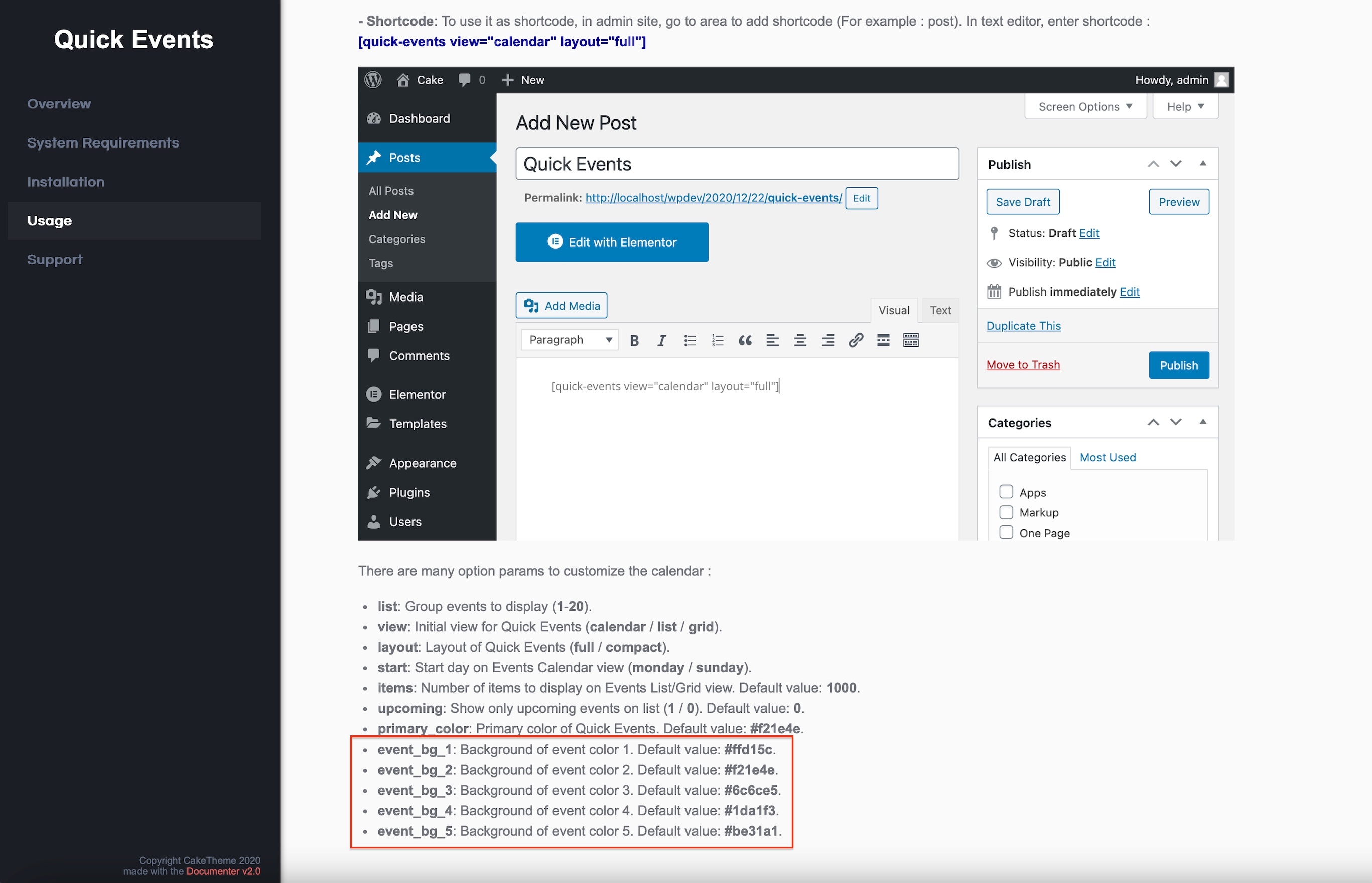The width and height of the screenshot is (1372, 883).
Task: Select the Most Used categories tab
Action: coord(1107,457)
